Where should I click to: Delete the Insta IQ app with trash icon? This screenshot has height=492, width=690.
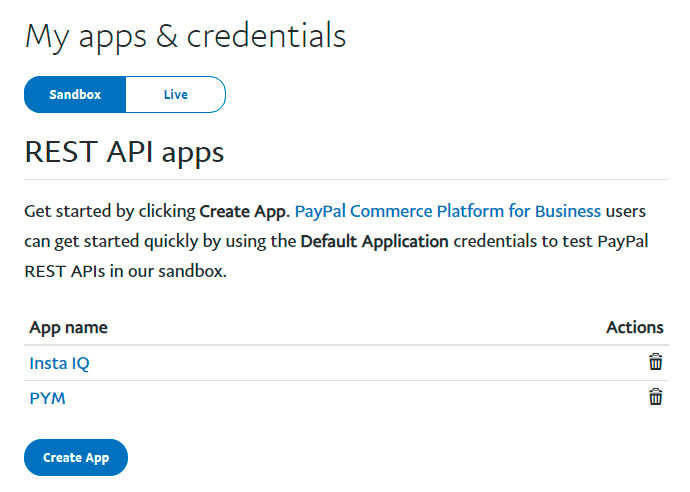pyautogui.click(x=655, y=362)
